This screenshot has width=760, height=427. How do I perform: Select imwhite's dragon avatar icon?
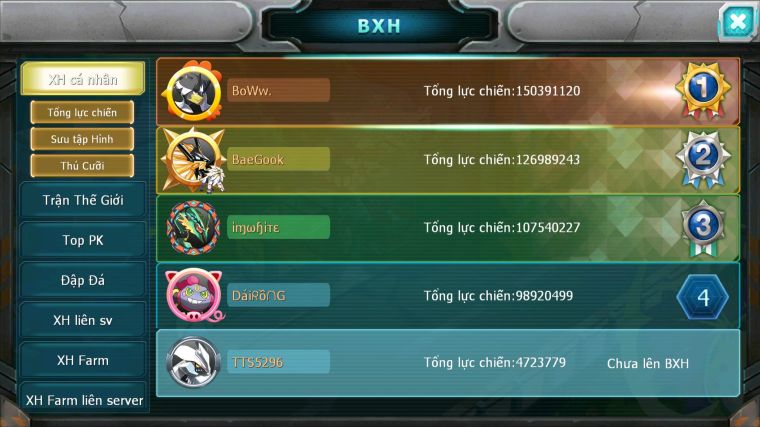(193, 227)
